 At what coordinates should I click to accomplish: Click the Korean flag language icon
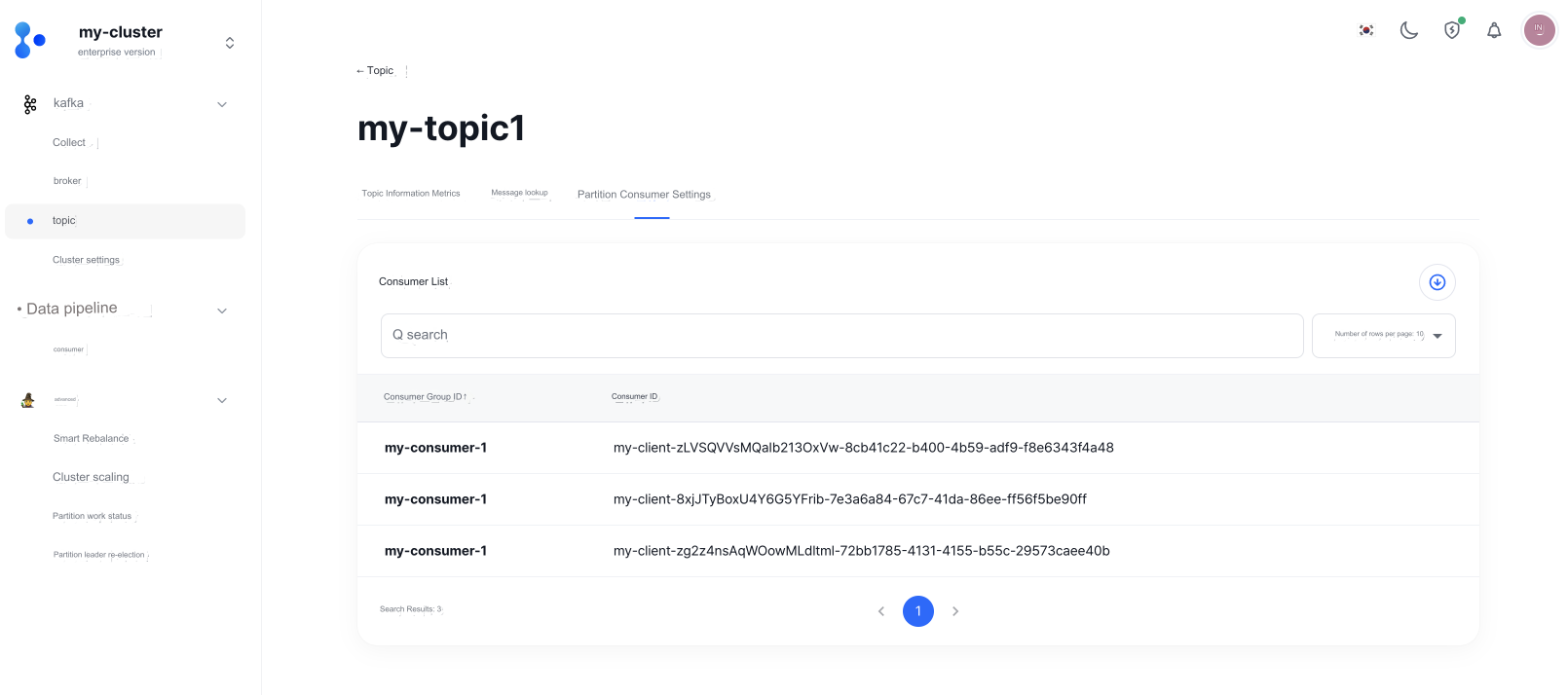[1366, 30]
